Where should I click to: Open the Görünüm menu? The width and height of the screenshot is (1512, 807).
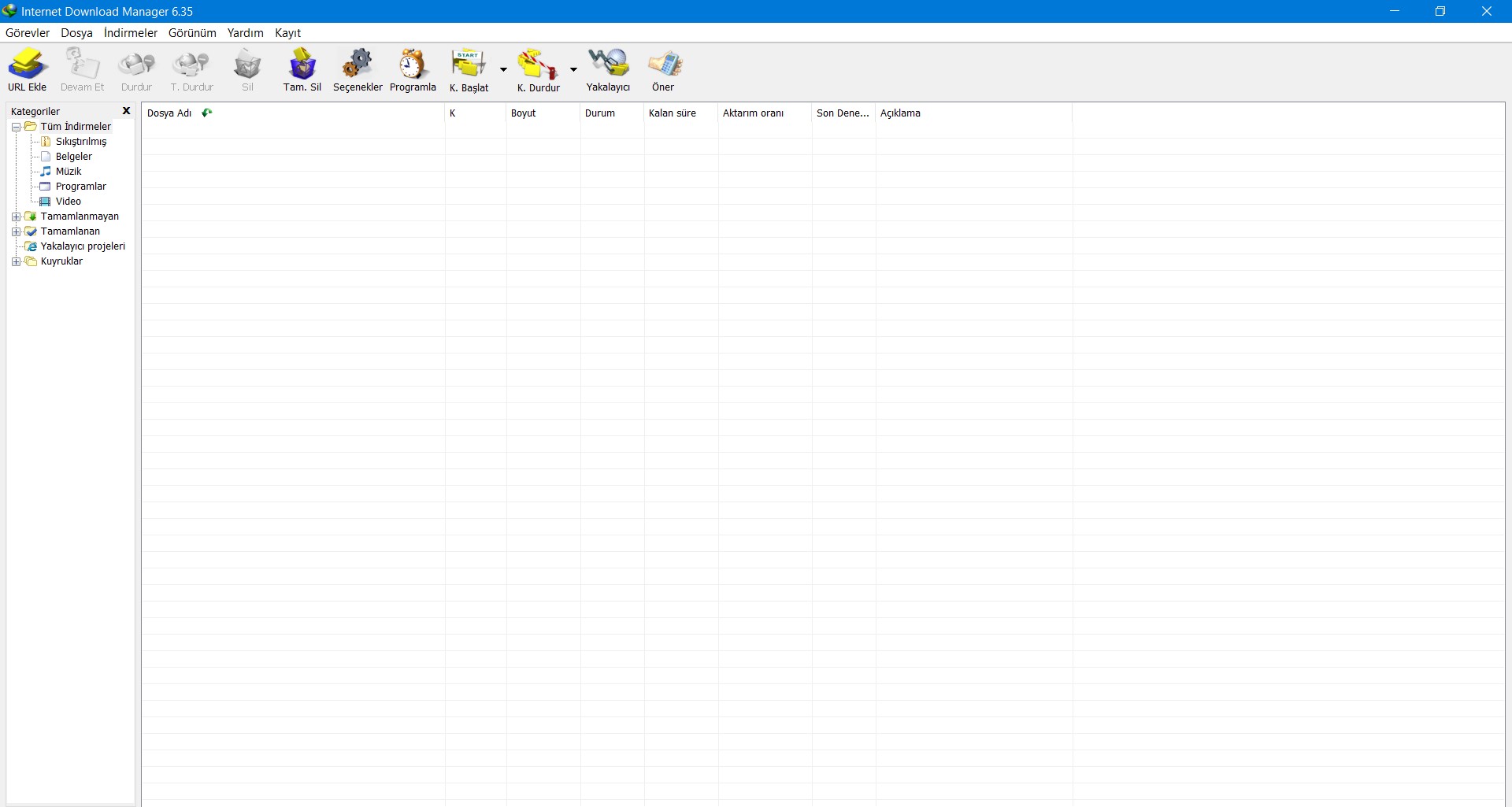192,33
